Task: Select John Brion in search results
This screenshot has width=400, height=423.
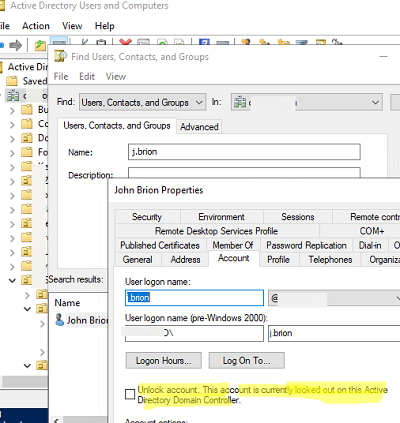Action: click(87, 320)
